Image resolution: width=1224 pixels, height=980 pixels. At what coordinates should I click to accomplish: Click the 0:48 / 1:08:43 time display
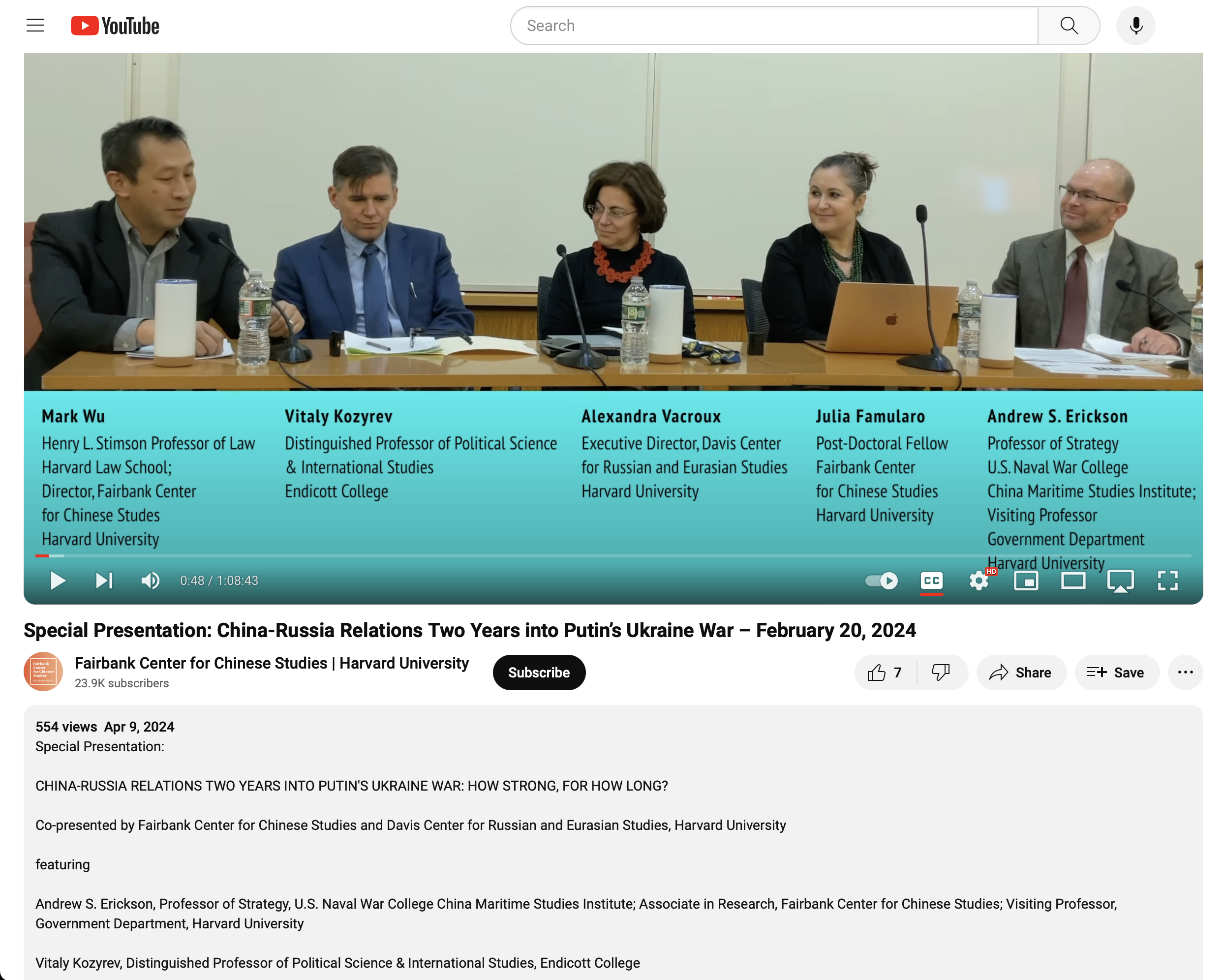pos(219,581)
